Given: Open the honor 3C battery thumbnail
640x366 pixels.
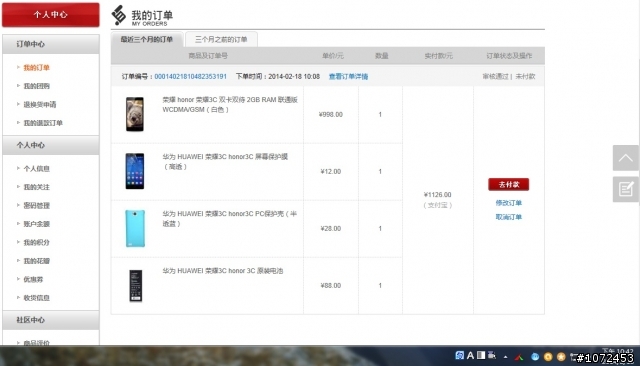Looking at the screenshot, I should [136, 286].
